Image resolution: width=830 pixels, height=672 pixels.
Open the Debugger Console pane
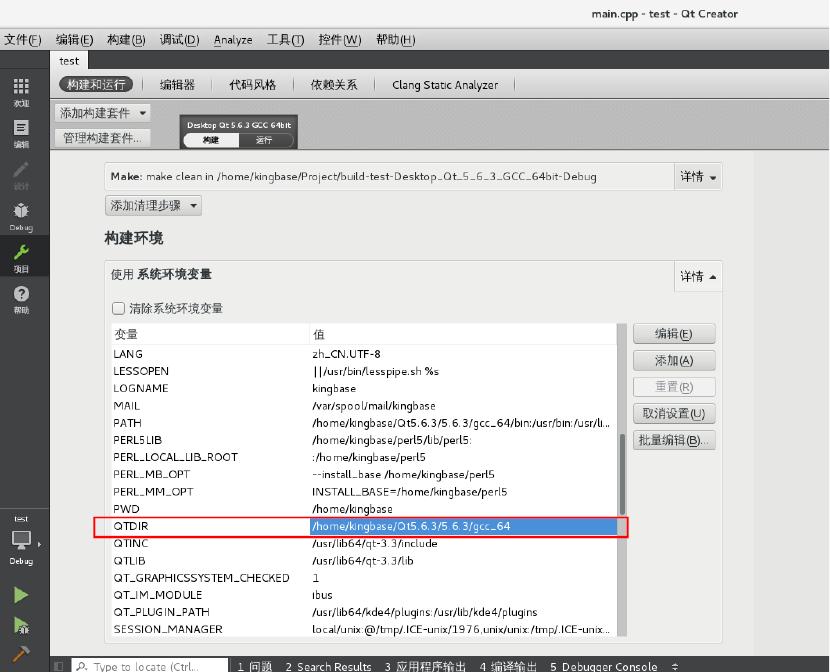603,666
